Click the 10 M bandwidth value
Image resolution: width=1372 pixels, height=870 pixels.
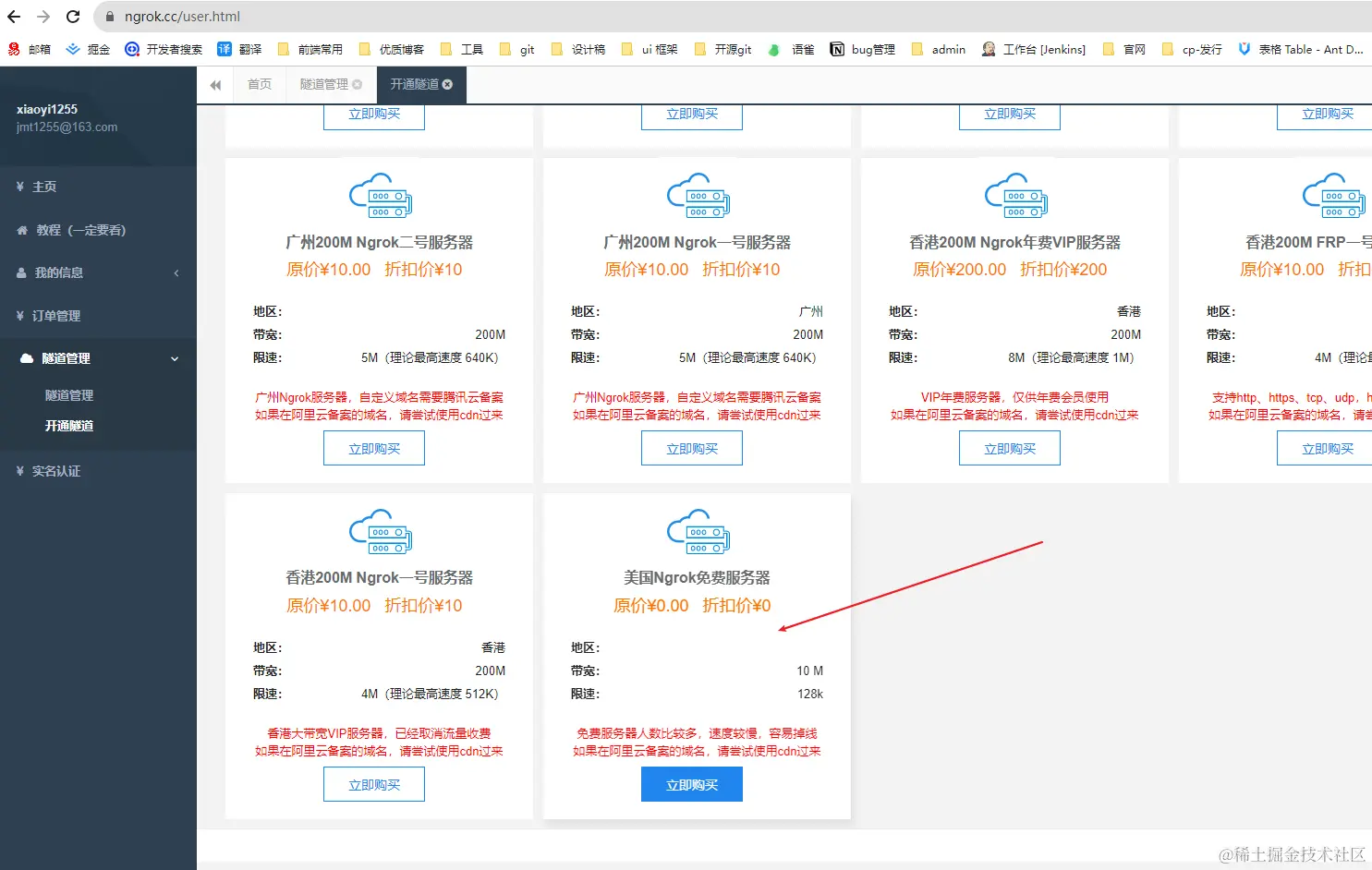810,671
